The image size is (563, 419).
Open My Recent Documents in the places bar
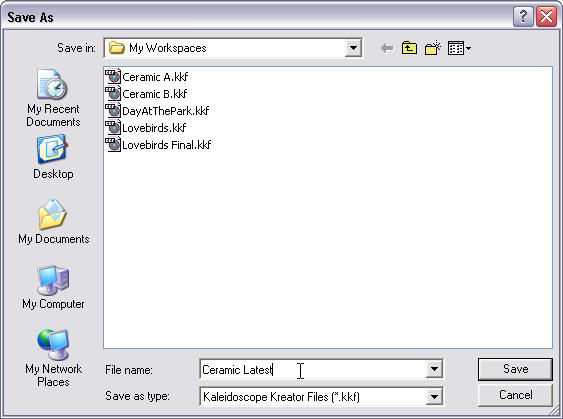(x=53, y=98)
